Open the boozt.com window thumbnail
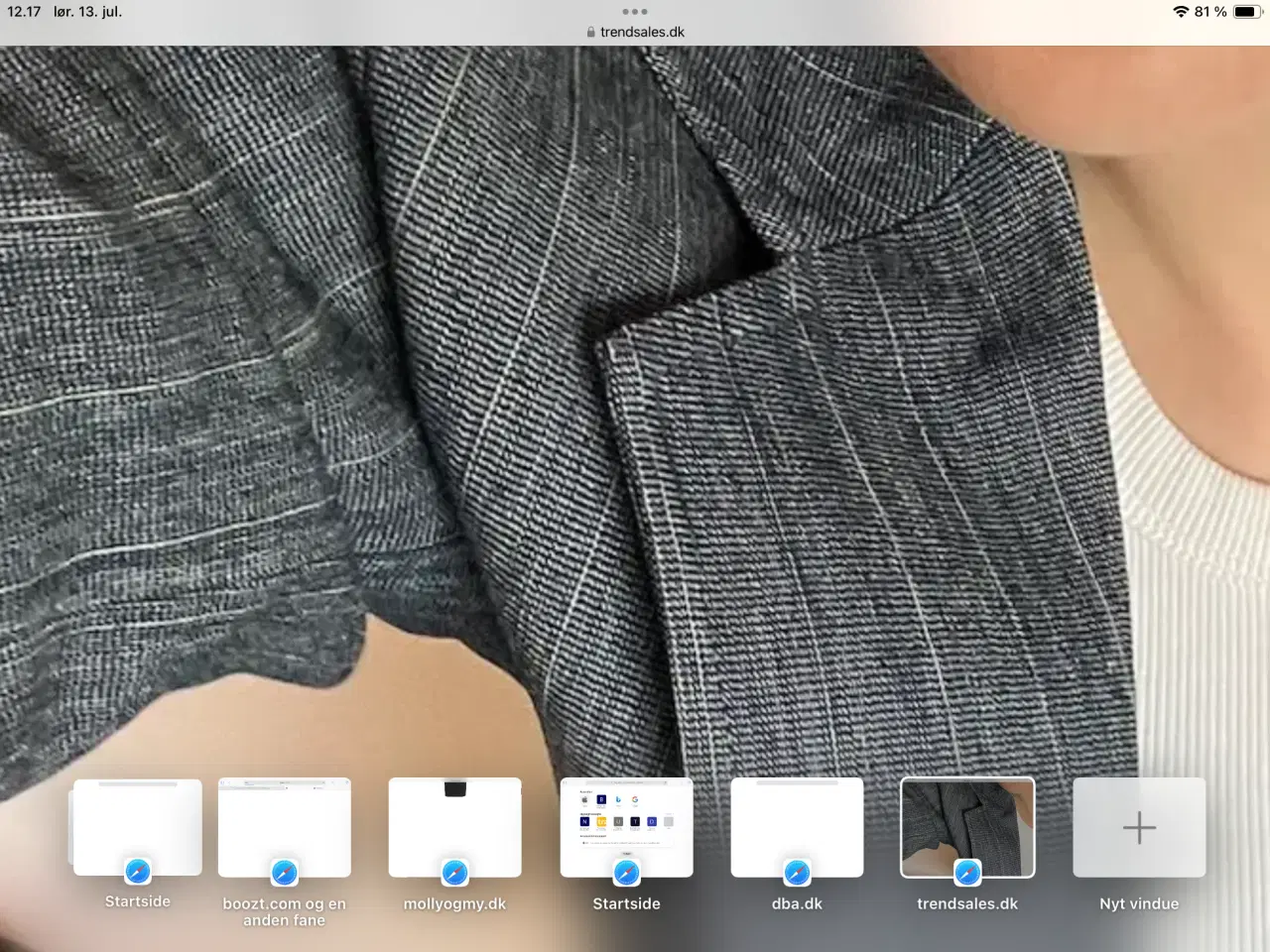The image size is (1270, 952). pyautogui.click(x=284, y=827)
